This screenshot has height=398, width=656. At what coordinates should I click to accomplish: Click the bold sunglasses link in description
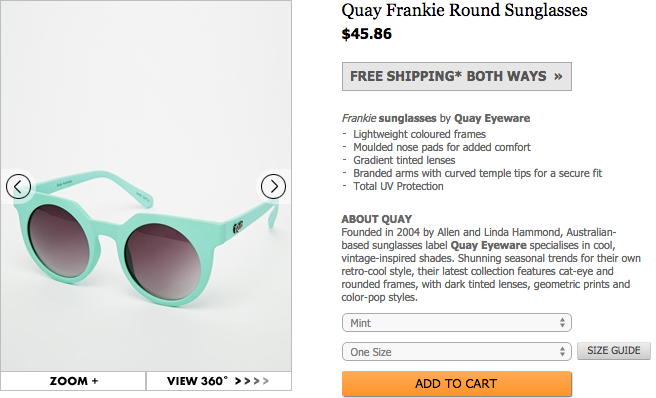click(x=407, y=118)
